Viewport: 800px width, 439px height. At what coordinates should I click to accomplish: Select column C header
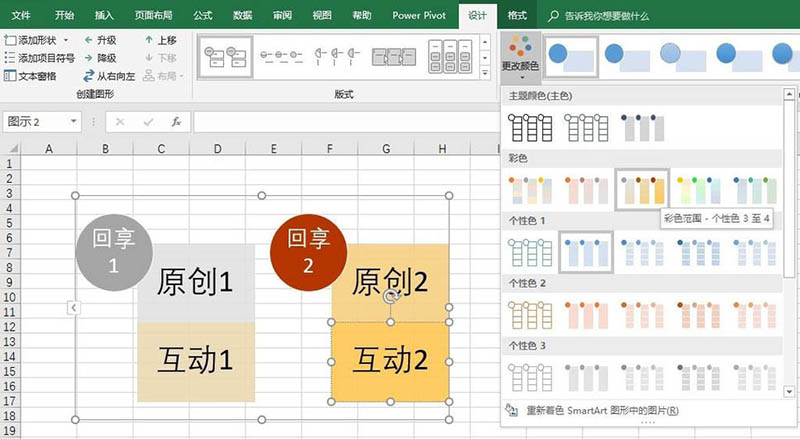(161, 149)
